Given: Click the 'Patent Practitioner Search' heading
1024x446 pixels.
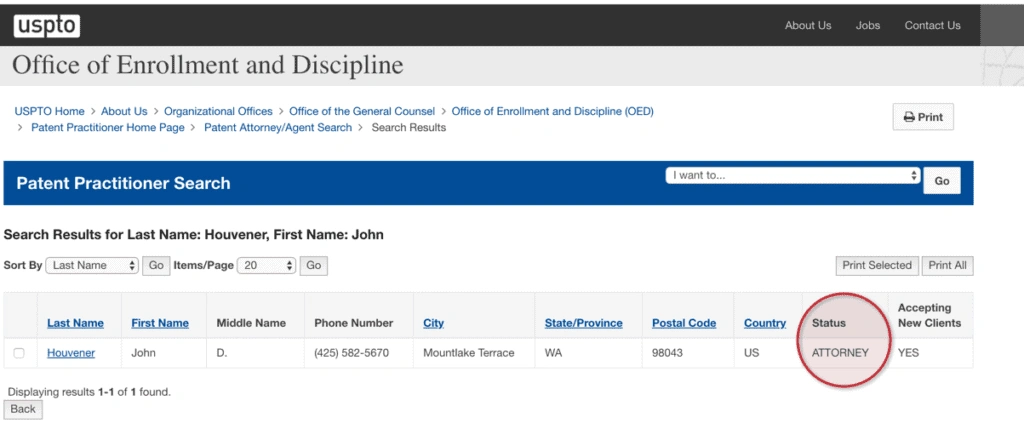Looking at the screenshot, I should point(123,183).
